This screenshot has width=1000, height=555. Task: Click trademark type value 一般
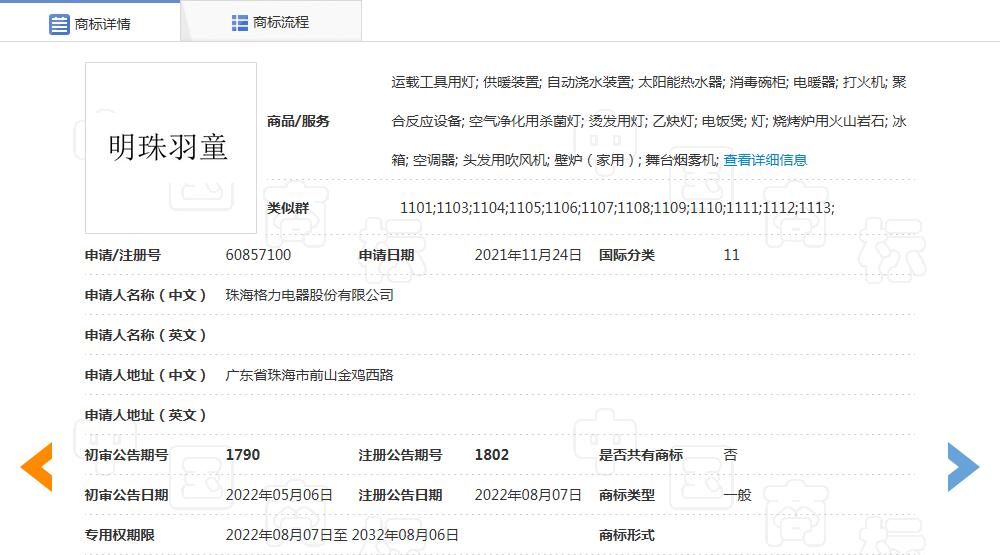point(738,495)
